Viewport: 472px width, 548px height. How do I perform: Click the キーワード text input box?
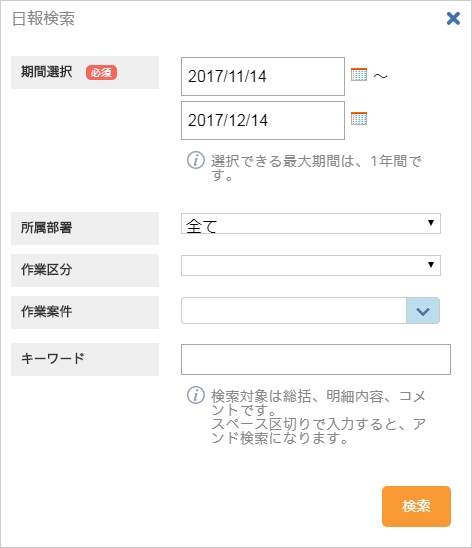point(316,359)
